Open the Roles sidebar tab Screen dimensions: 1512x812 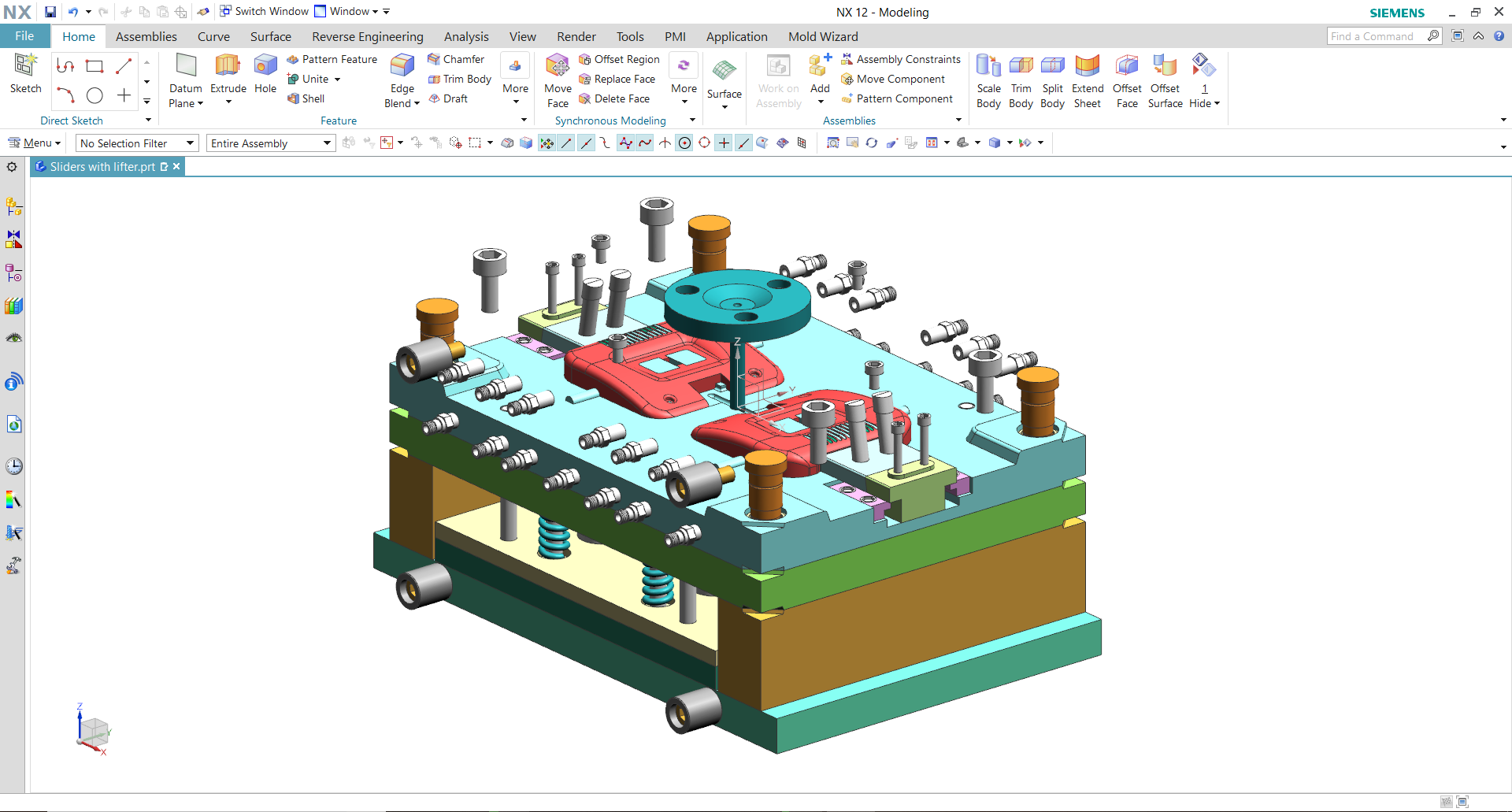tap(13, 565)
